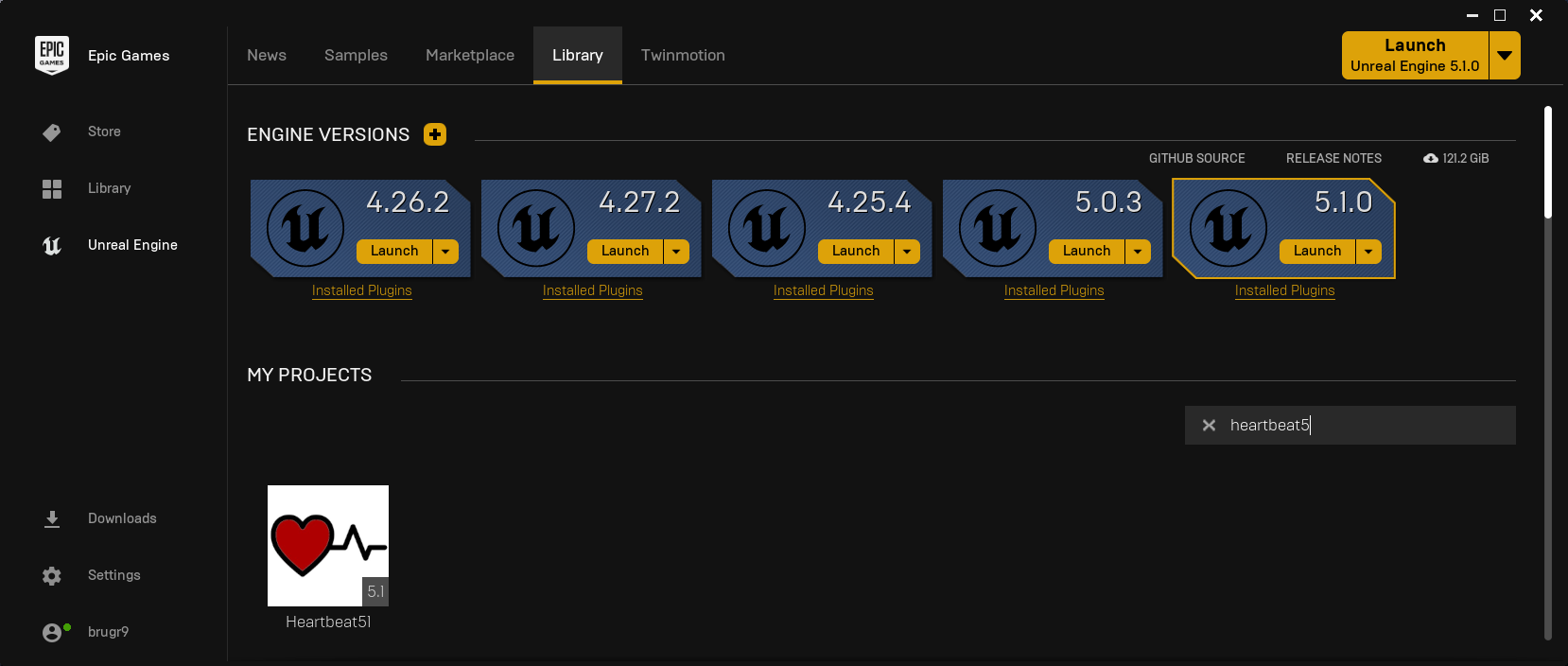The width and height of the screenshot is (1568, 666).
Task: Launch engine version 4.25.4
Action: [856, 251]
